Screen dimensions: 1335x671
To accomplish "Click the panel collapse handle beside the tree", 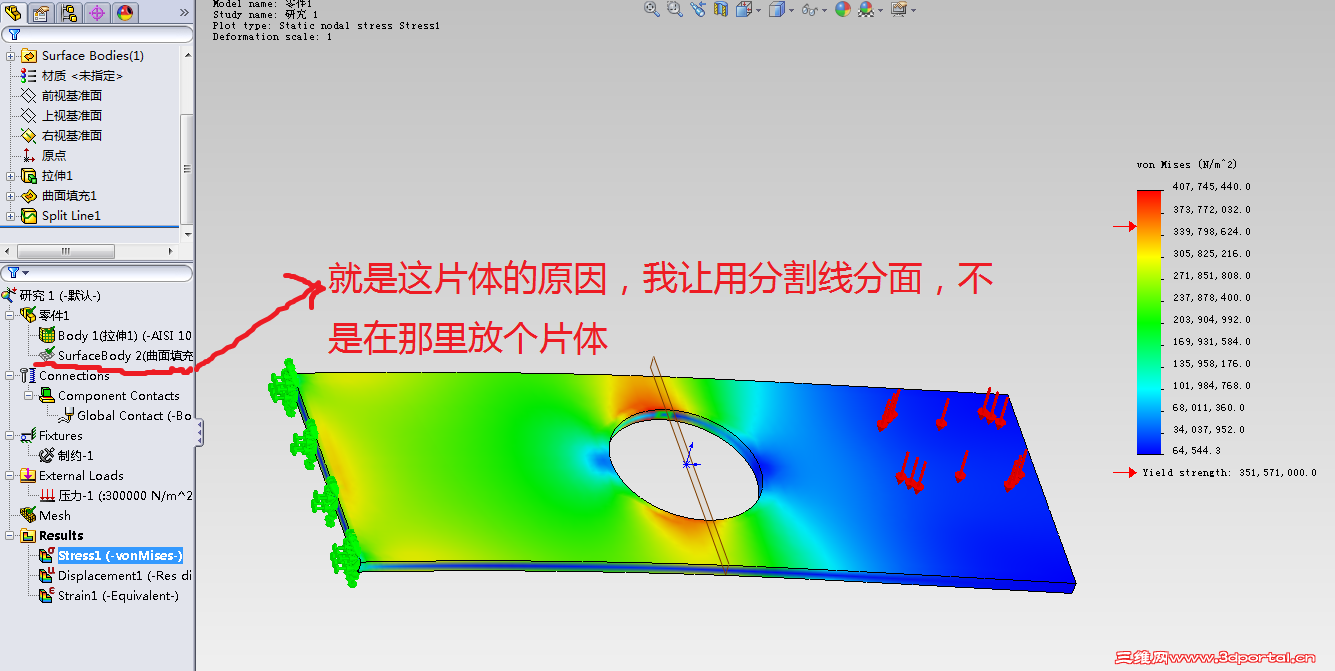I will (x=199, y=432).
